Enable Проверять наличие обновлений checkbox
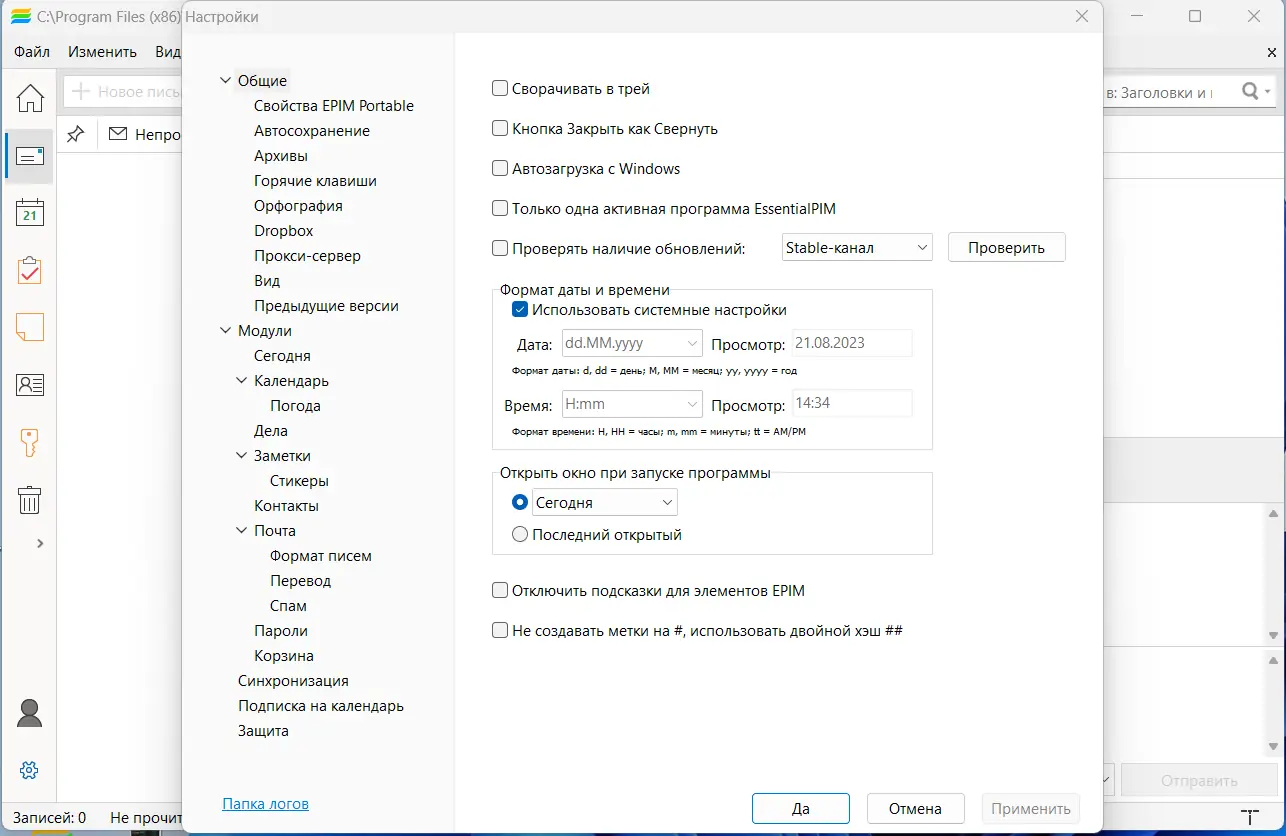Image resolution: width=1286 pixels, height=836 pixels. (x=500, y=249)
